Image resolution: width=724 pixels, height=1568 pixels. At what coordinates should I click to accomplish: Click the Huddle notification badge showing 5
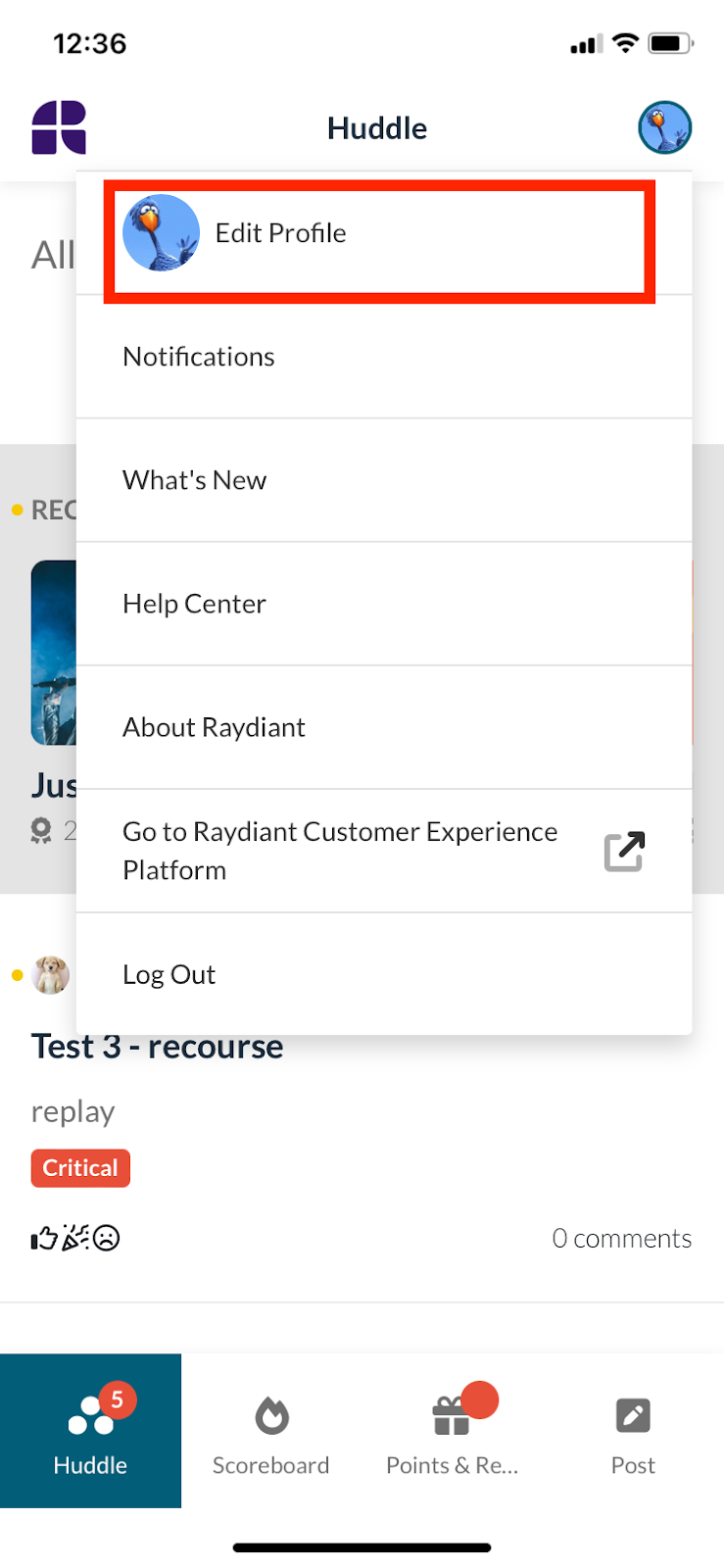(x=117, y=1399)
